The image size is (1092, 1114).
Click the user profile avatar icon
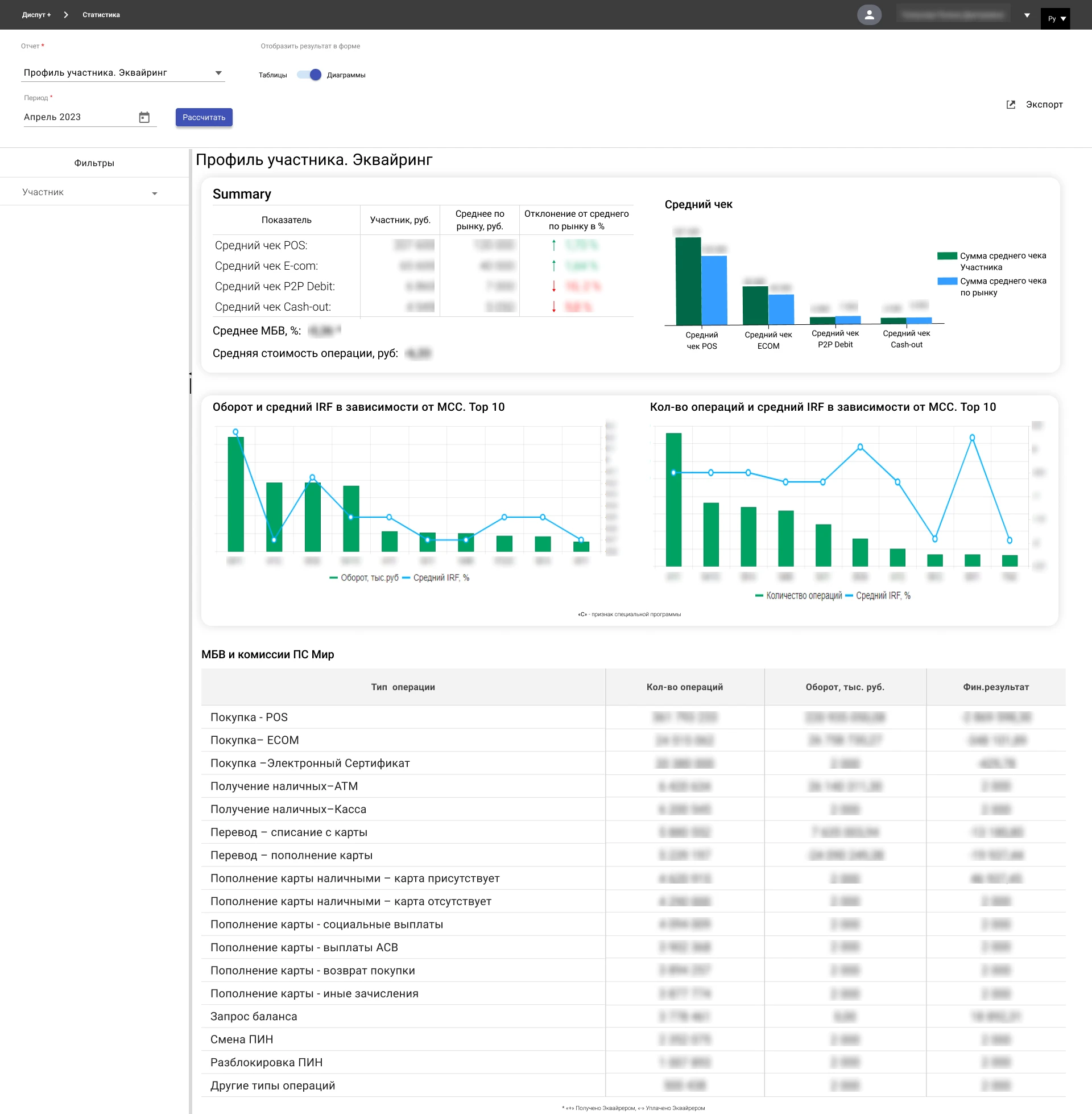click(x=869, y=15)
